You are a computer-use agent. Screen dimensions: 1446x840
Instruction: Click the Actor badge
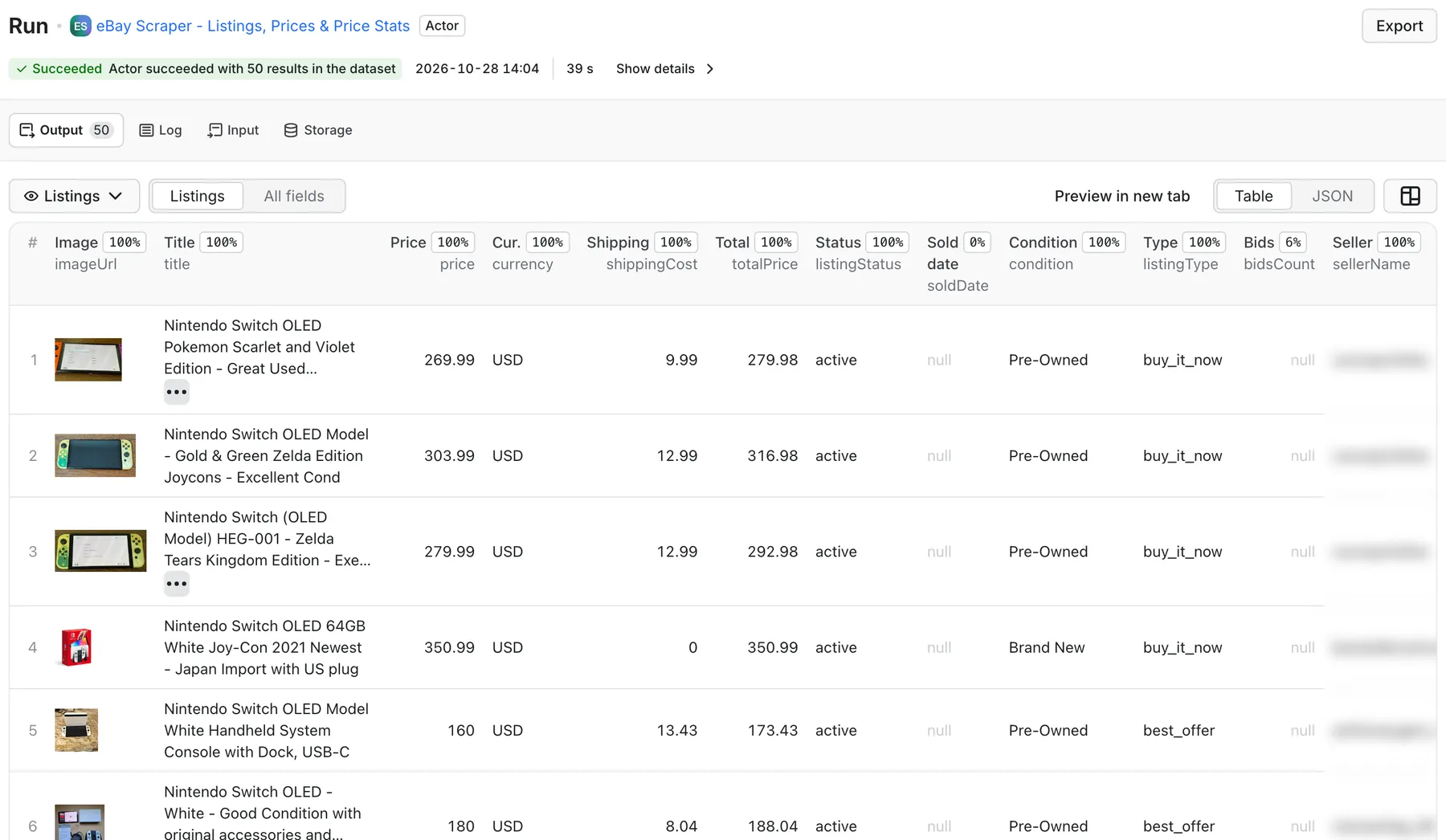pos(442,26)
